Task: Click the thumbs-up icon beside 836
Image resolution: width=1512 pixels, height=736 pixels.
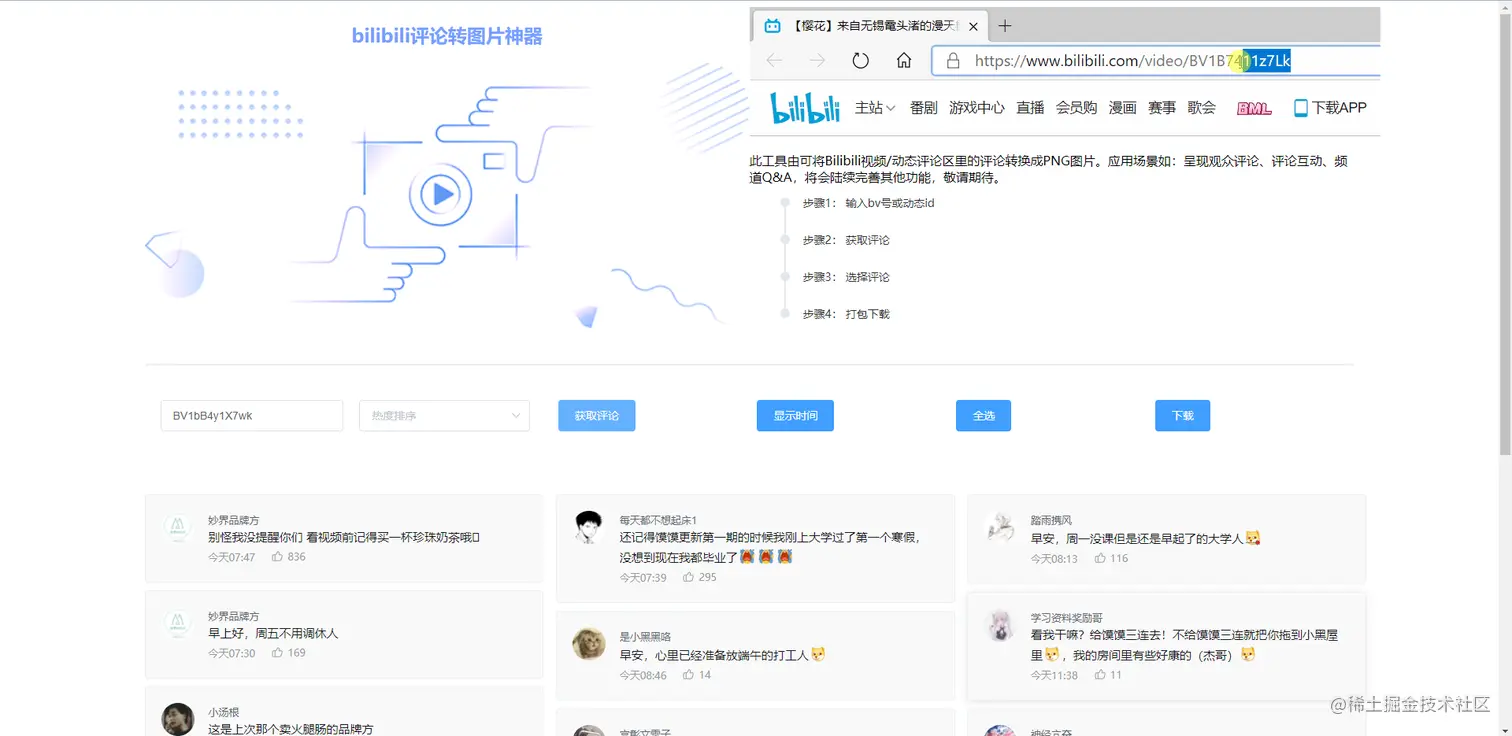Action: click(277, 557)
